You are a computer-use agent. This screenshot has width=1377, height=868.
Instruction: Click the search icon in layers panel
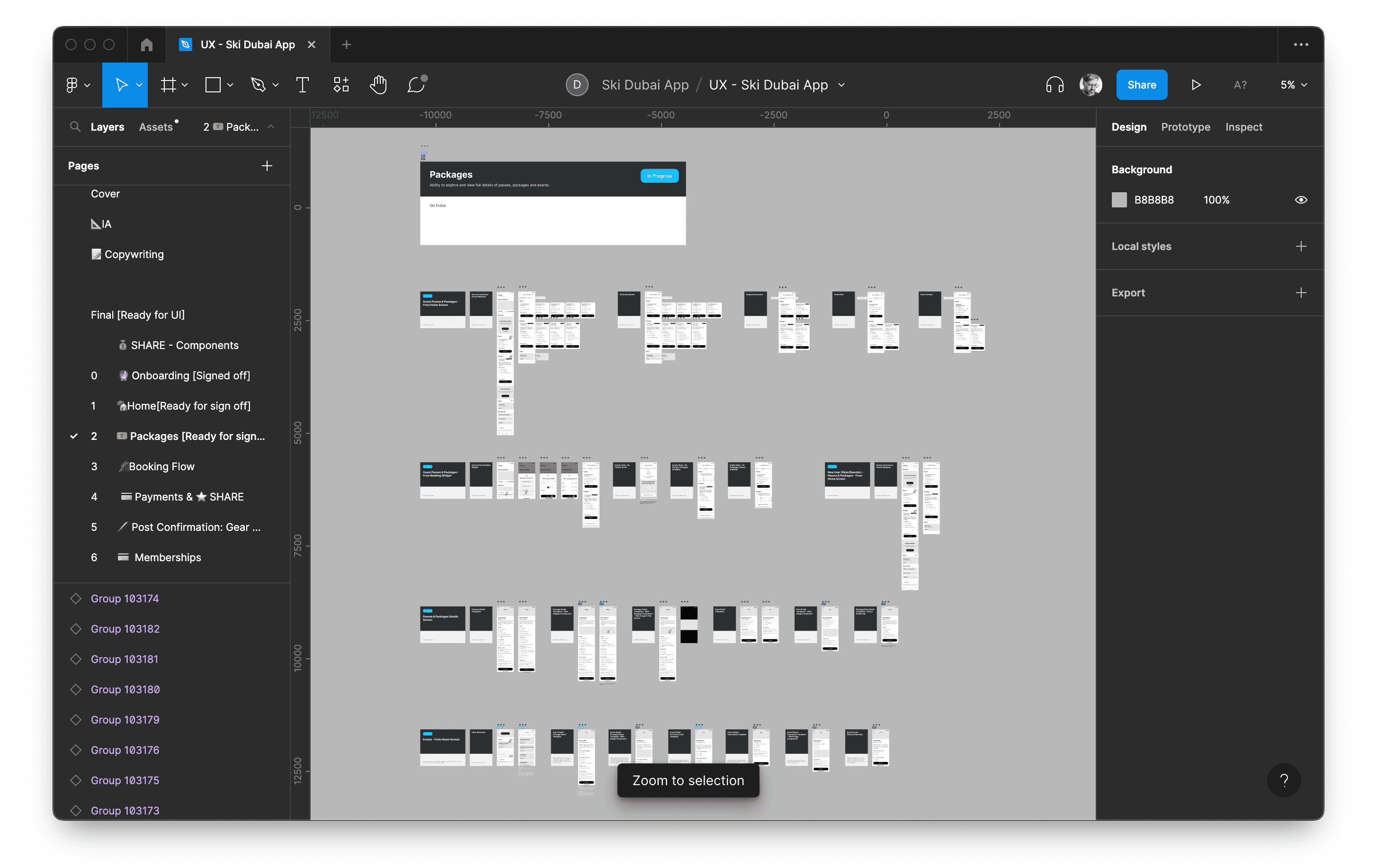75,126
